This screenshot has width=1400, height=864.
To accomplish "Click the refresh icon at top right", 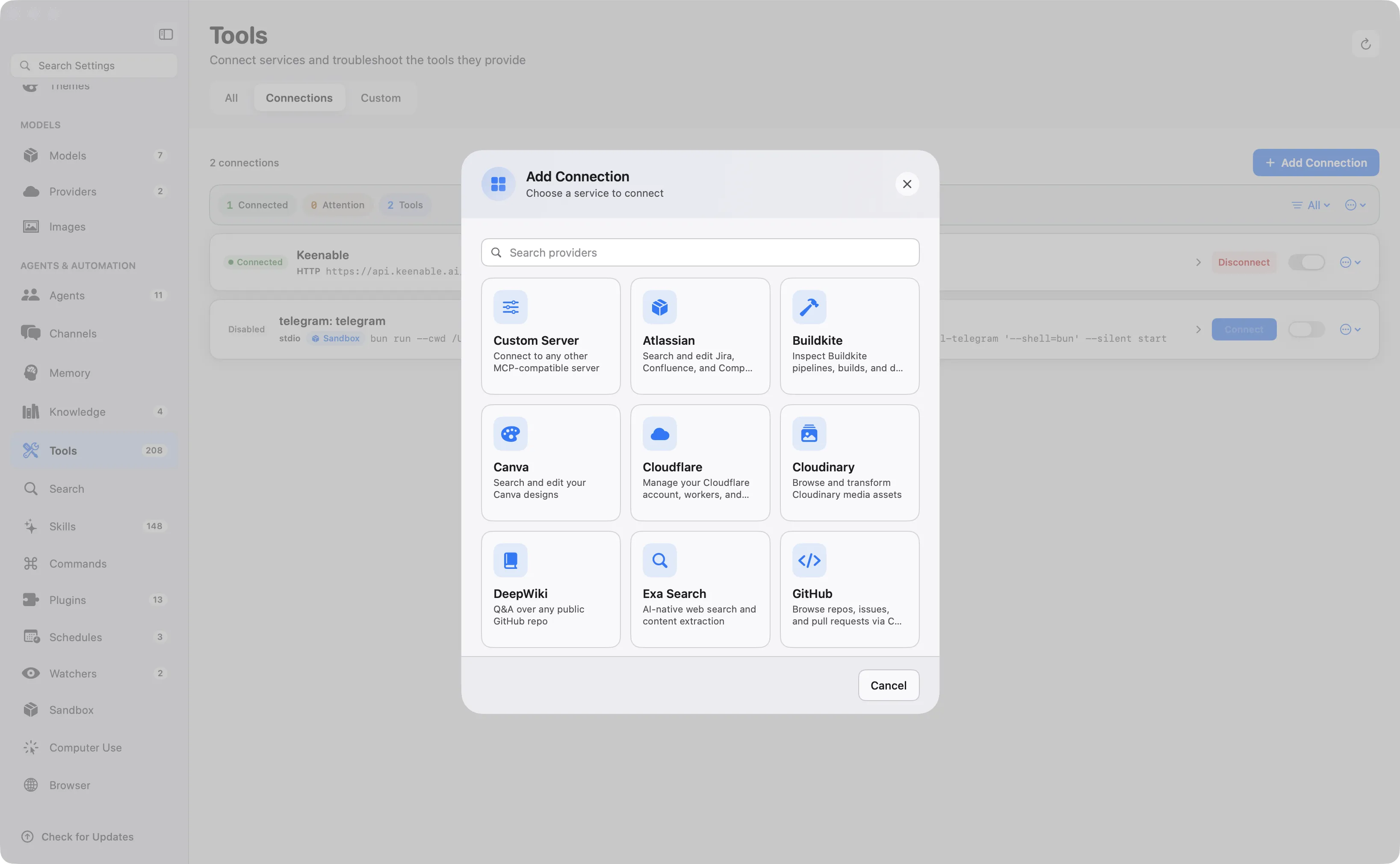I will tap(1365, 44).
